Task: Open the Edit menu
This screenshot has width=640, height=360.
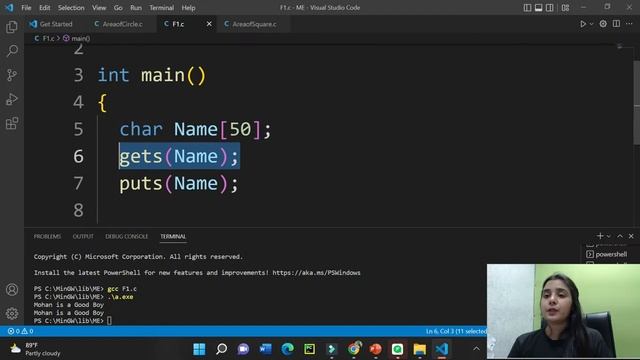Action: click(44, 8)
